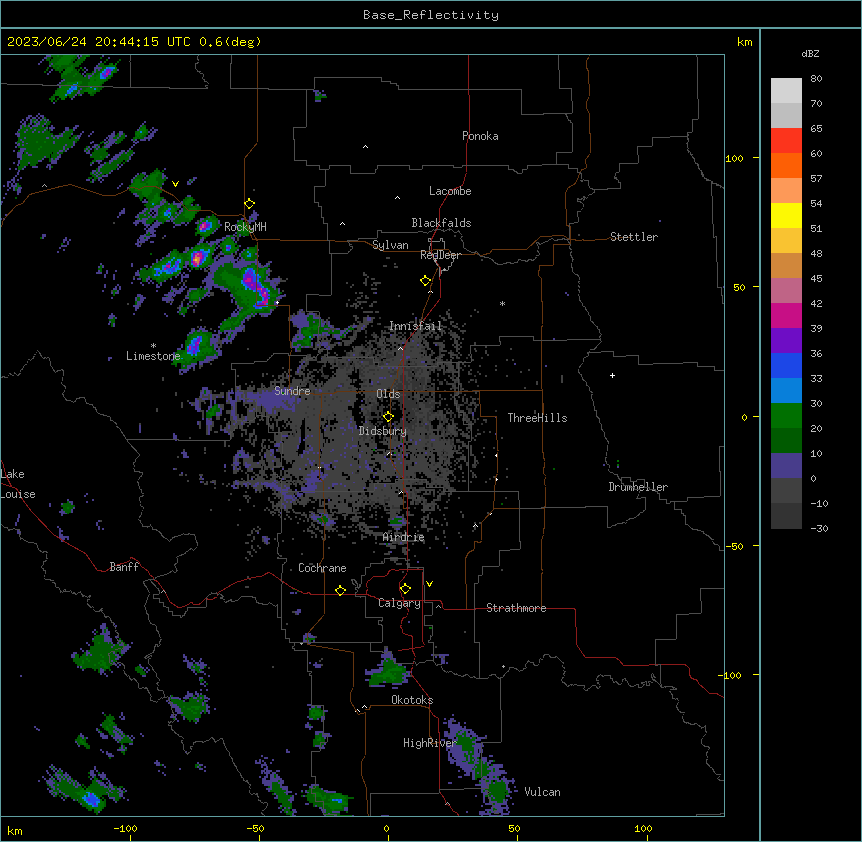The width and height of the screenshot is (862, 842).
Task: Click the Ponoka town label
Action: tap(480, 136)
